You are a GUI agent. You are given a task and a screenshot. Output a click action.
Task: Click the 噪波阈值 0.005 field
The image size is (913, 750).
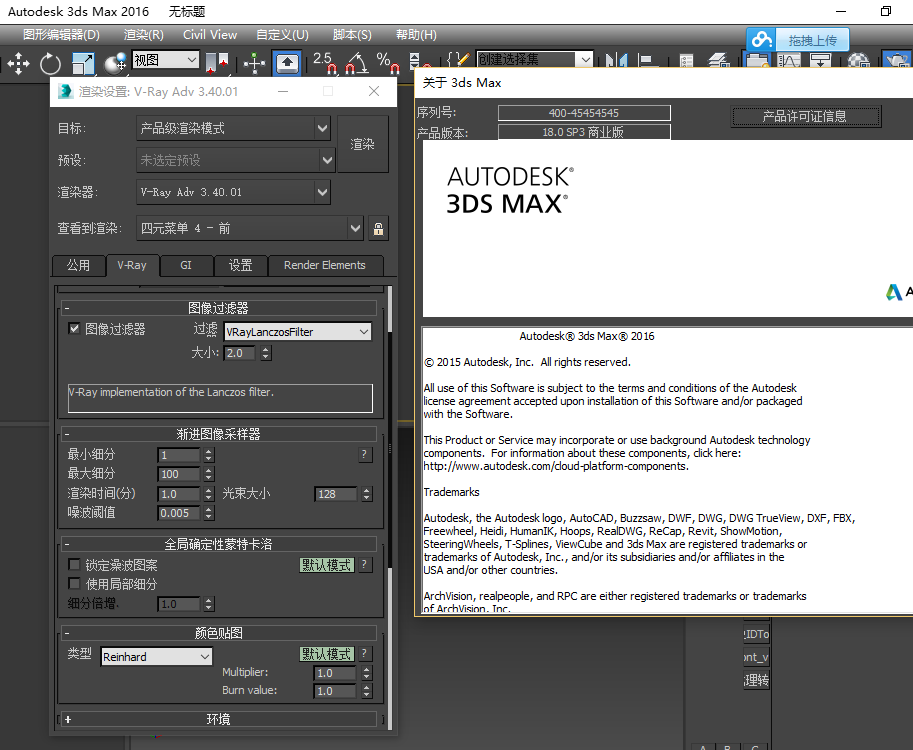point(179,513)
